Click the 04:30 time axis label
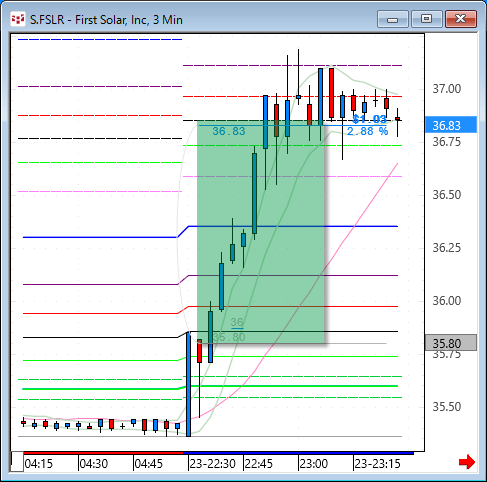Image resolution: width=487 pixels, height=482 pixels. coord(94,464)
